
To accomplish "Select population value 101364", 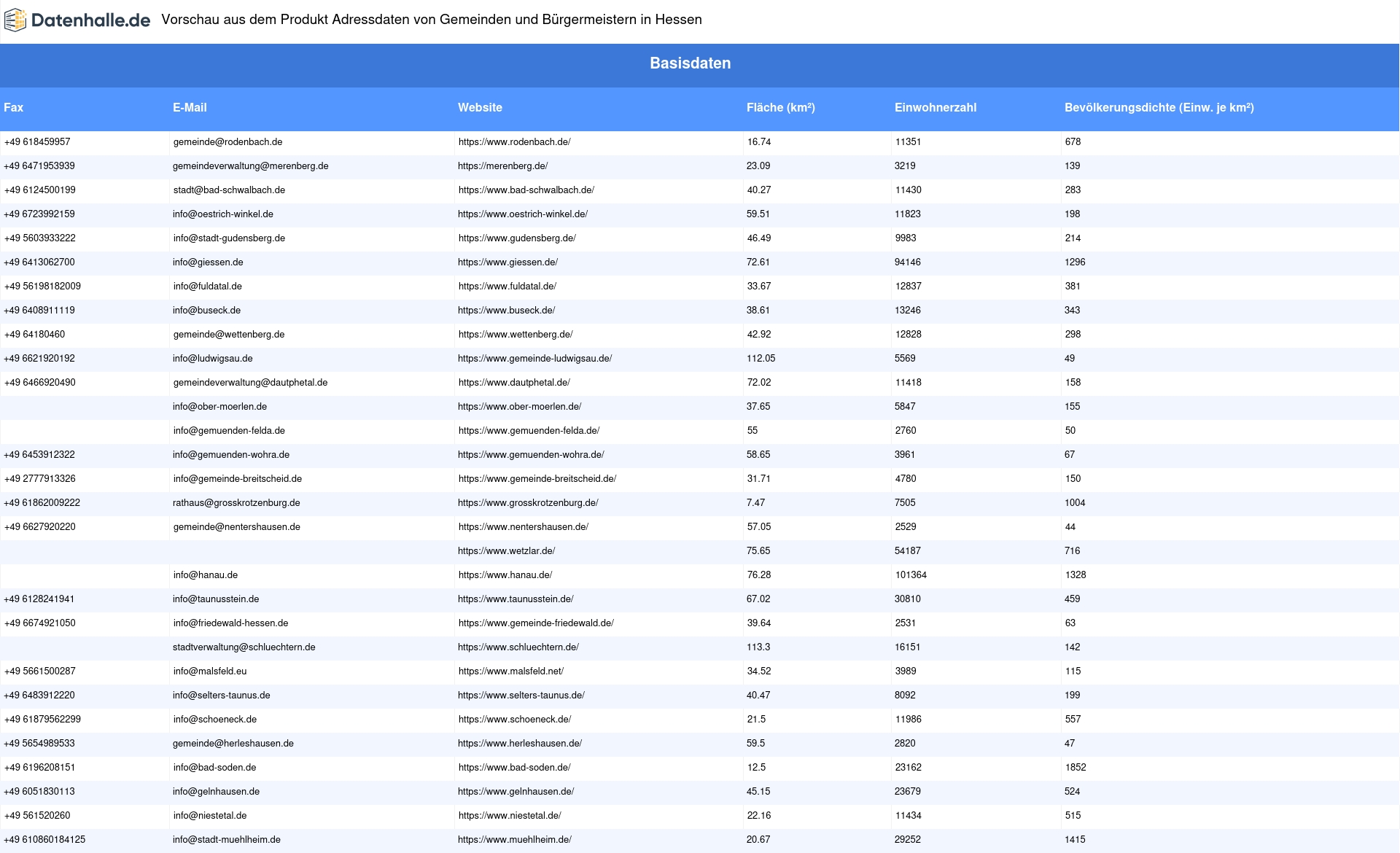I will pyautogui.click(x=911, y=575).
